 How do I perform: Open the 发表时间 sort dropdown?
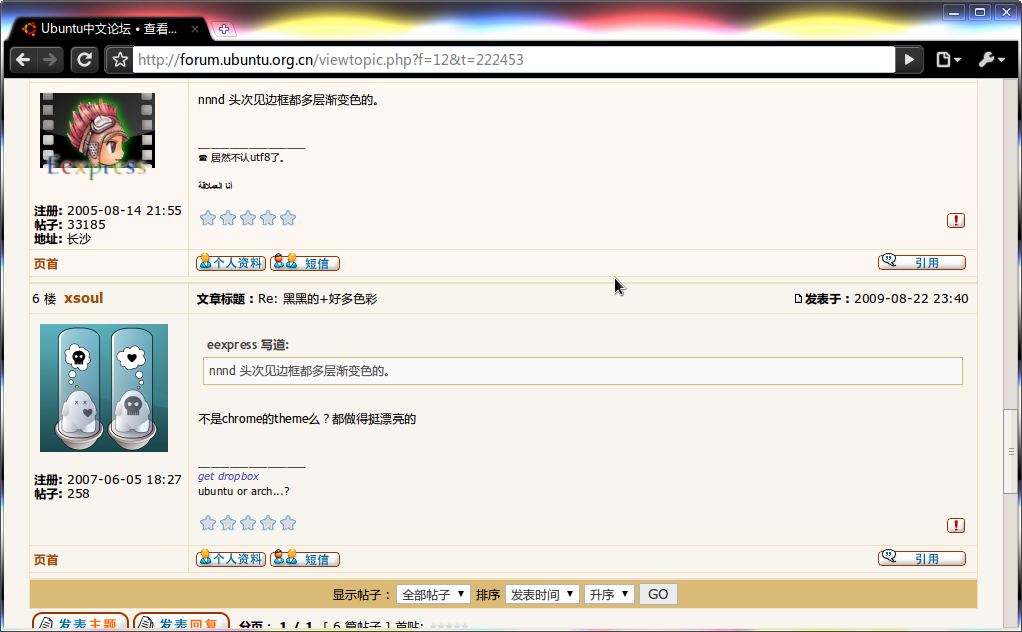(x=542, y=594)
